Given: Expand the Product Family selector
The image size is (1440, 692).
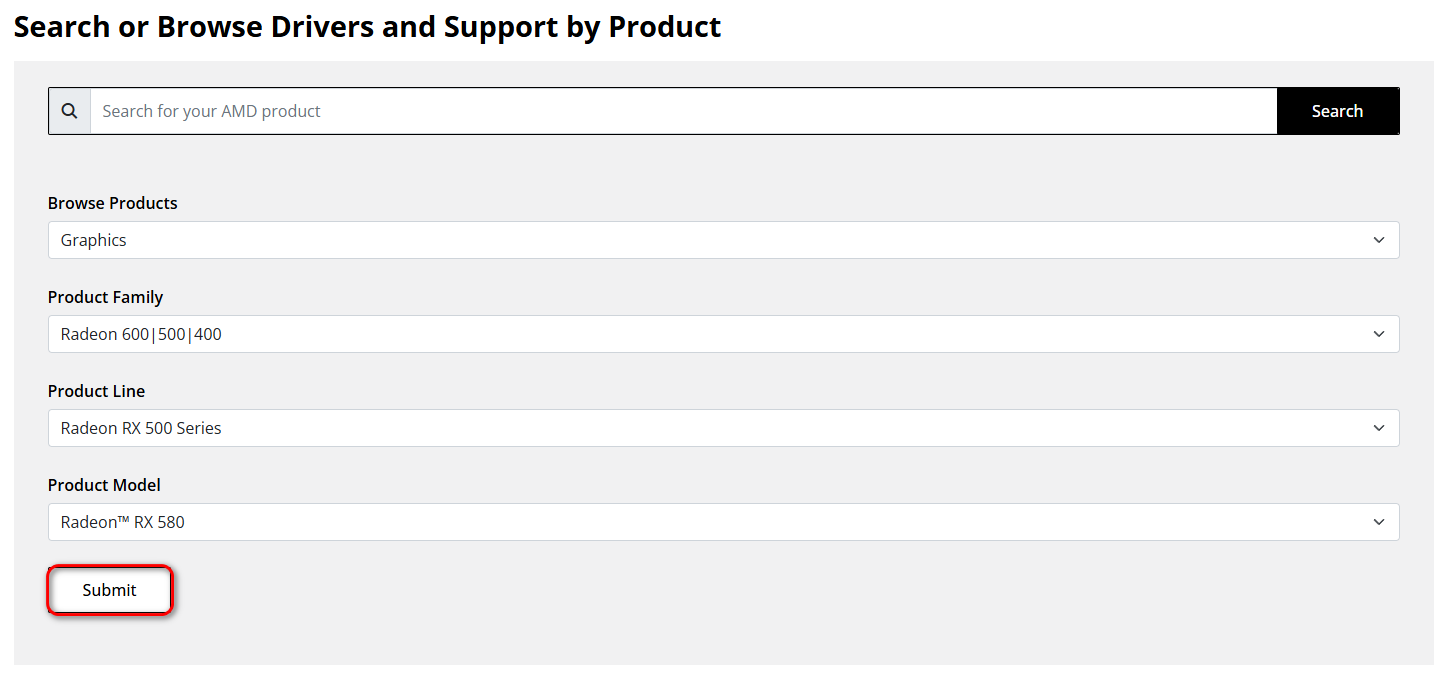Looking at the screenshot, I should [723, 334].
